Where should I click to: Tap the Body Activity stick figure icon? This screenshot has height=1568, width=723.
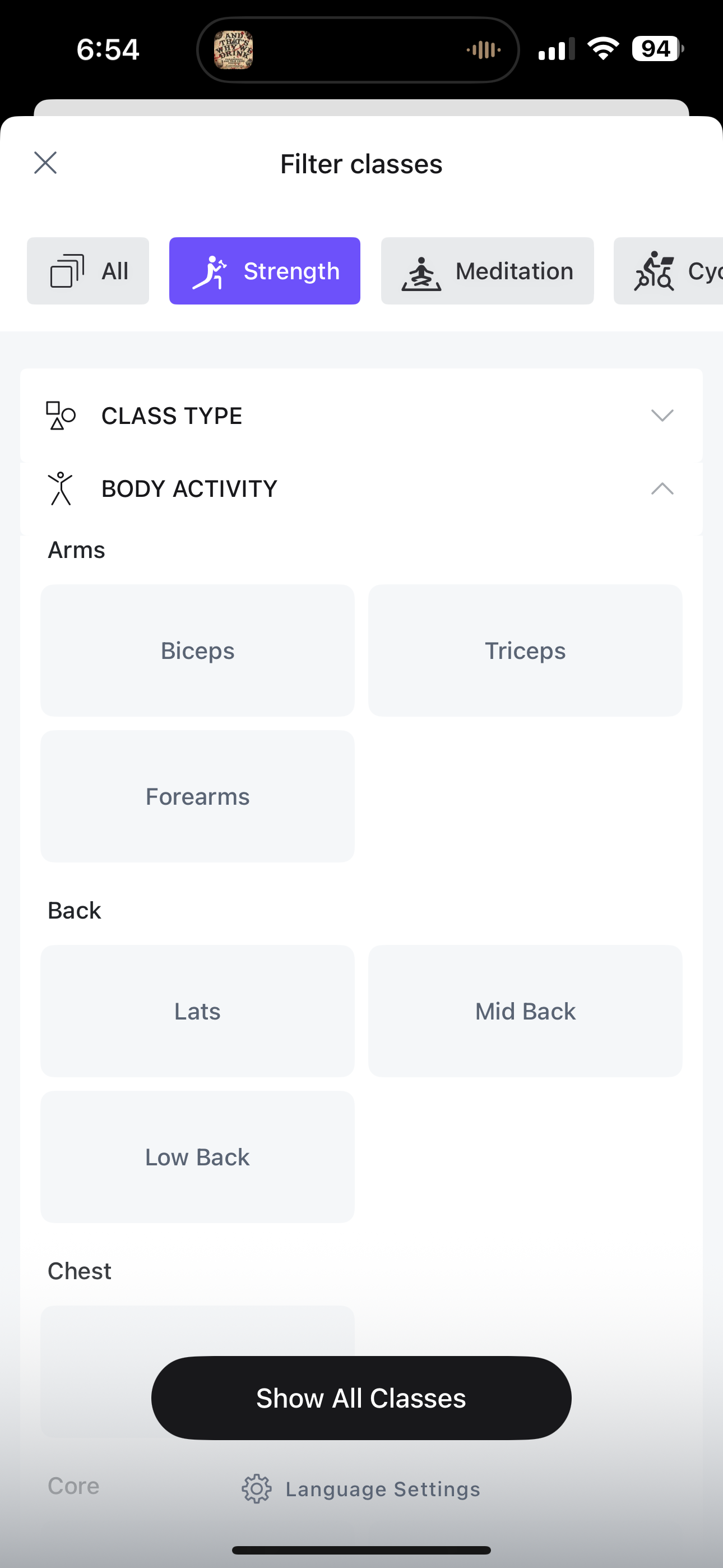[x=61, y=488]
